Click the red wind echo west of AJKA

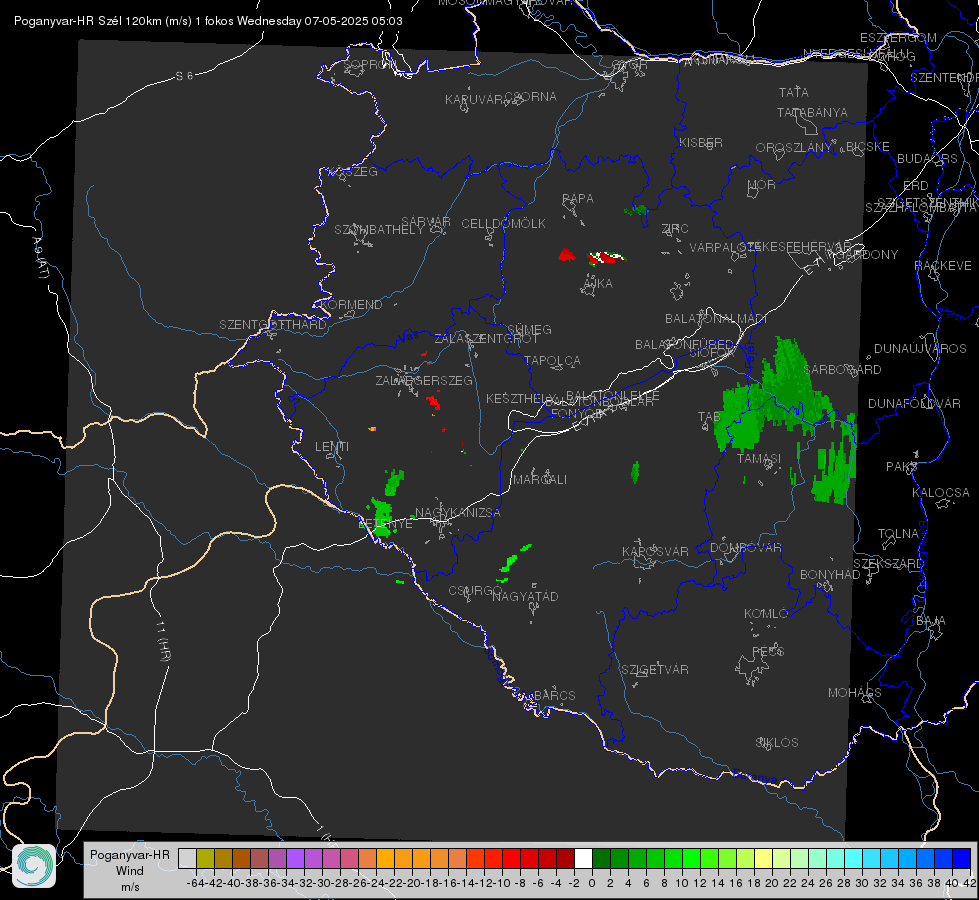tap(566, 255)
